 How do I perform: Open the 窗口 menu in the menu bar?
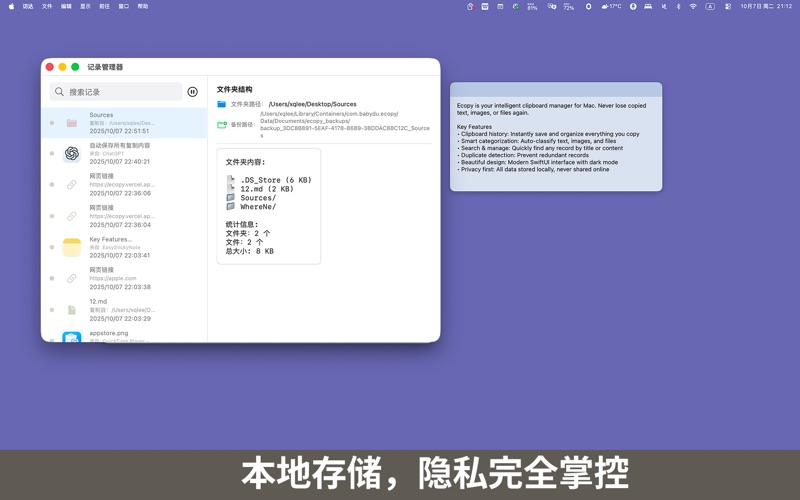coord(124,6)
